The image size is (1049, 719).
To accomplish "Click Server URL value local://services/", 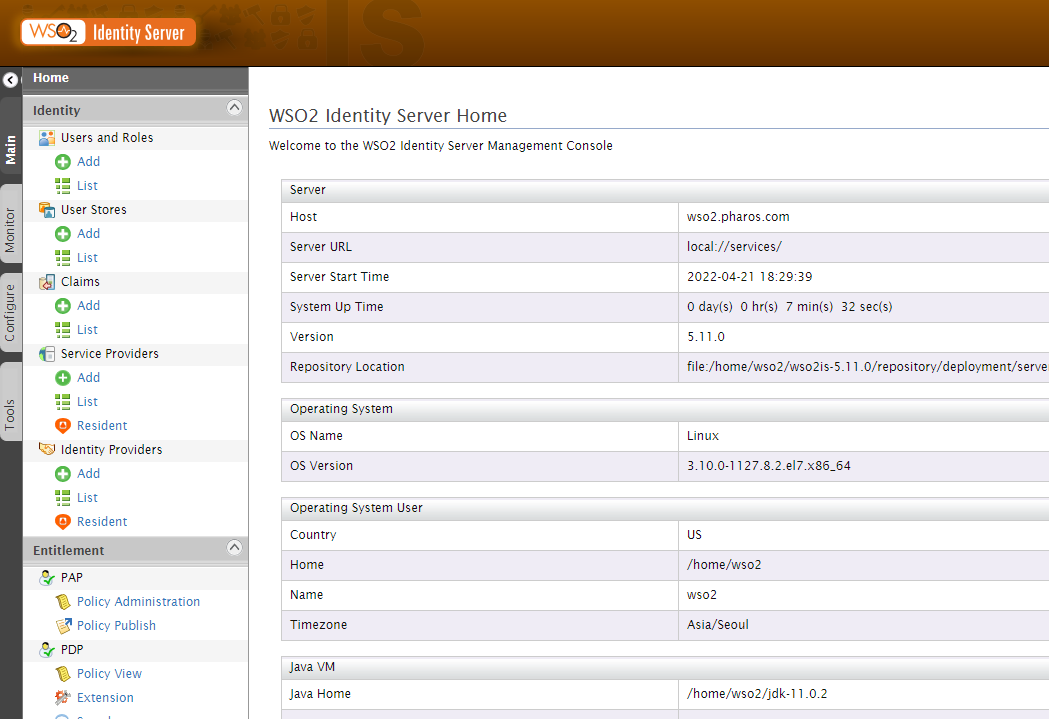I will point(734,247).
